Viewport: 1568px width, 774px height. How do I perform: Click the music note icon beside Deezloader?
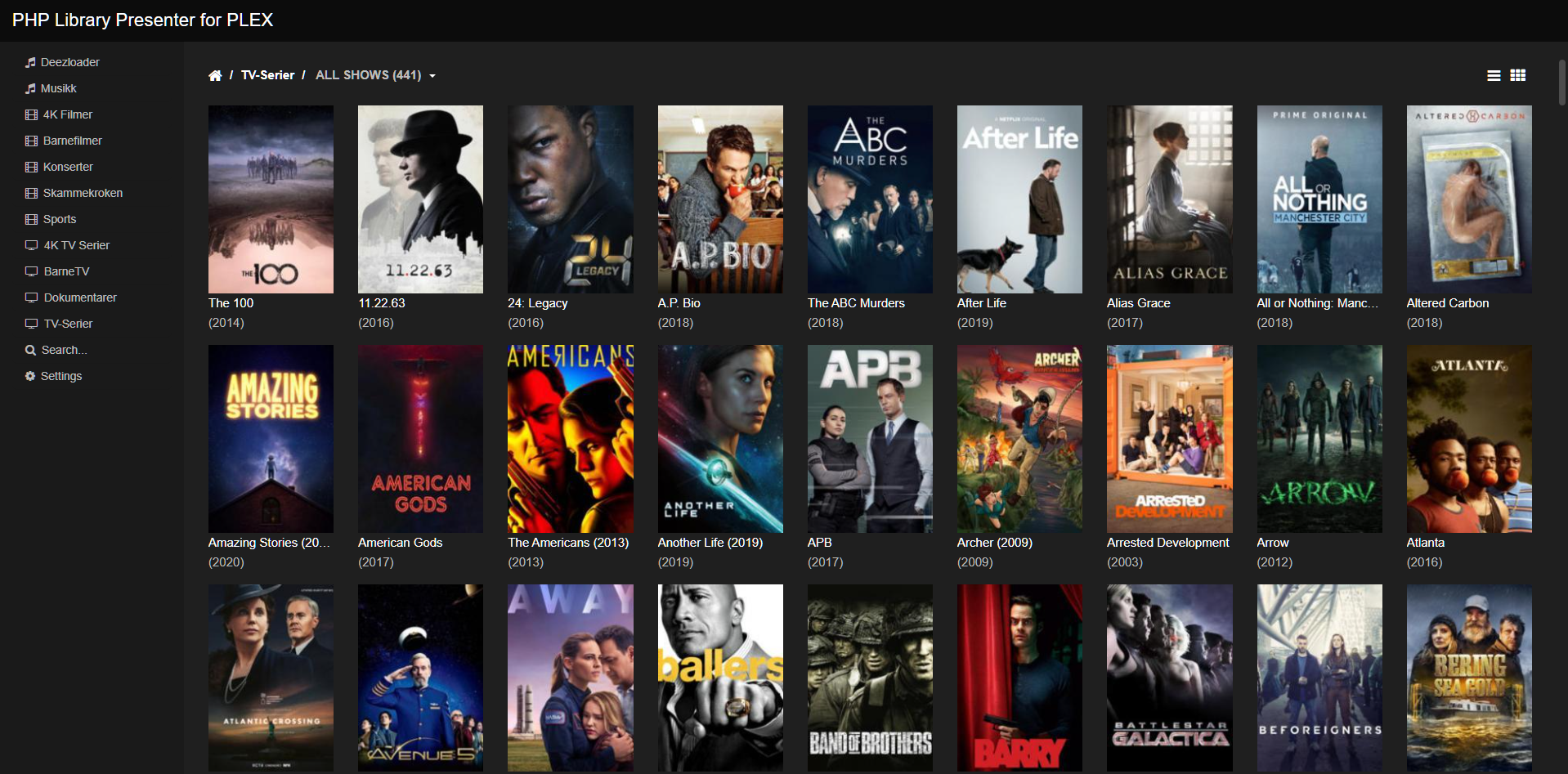[x=30, y=62]
